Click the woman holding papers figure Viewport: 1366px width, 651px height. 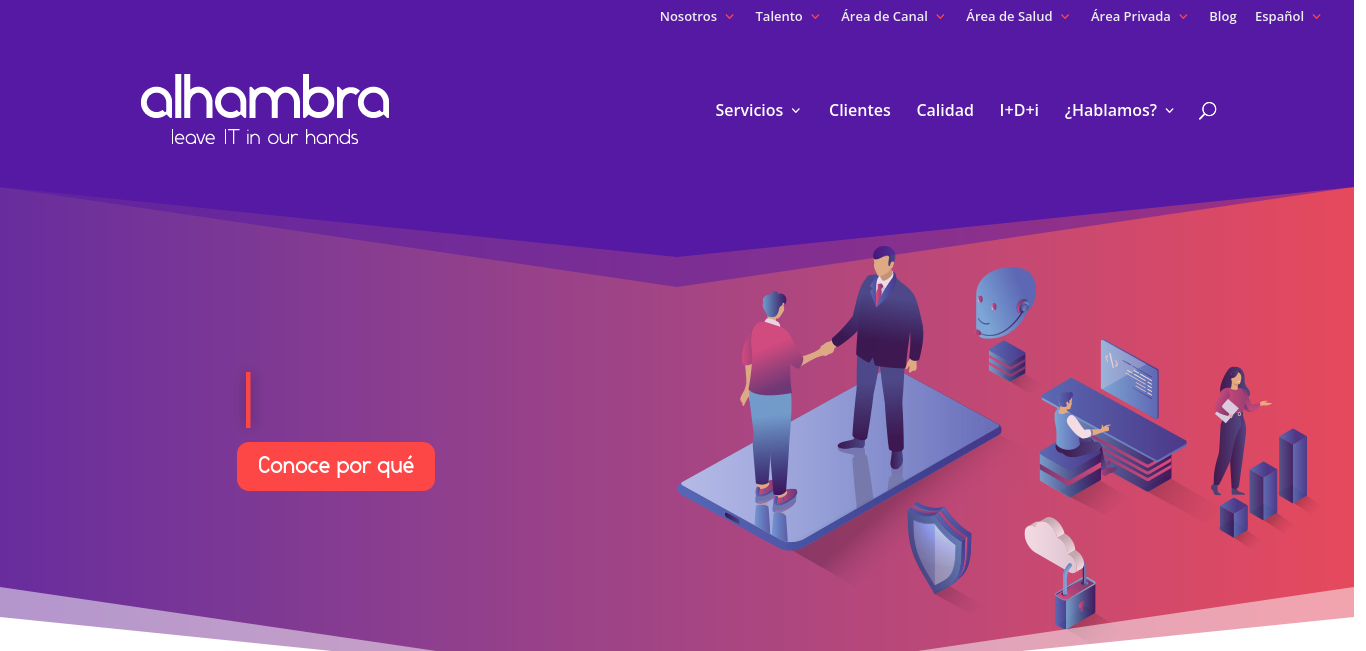(x=1238, y=430)
